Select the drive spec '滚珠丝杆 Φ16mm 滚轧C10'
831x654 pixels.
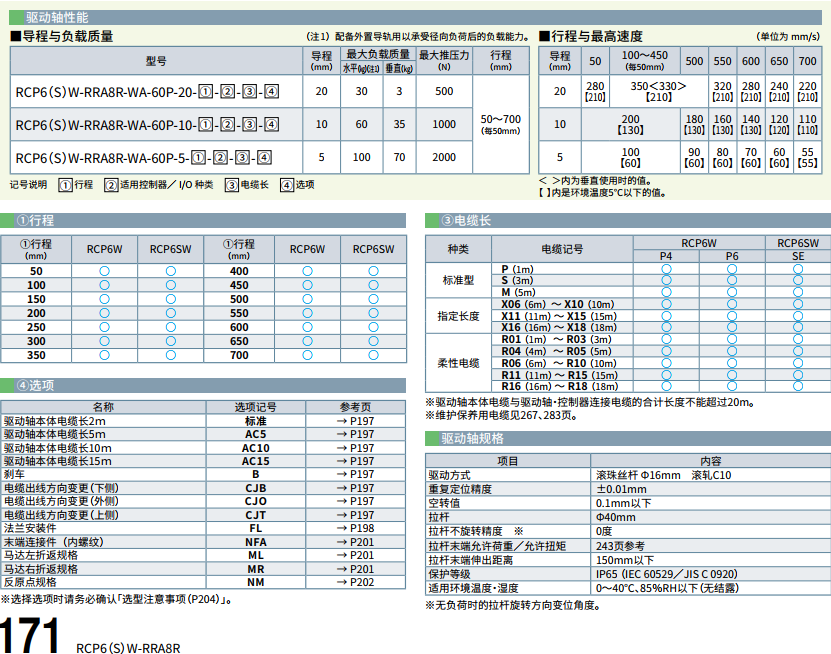(x=664, y=475)
